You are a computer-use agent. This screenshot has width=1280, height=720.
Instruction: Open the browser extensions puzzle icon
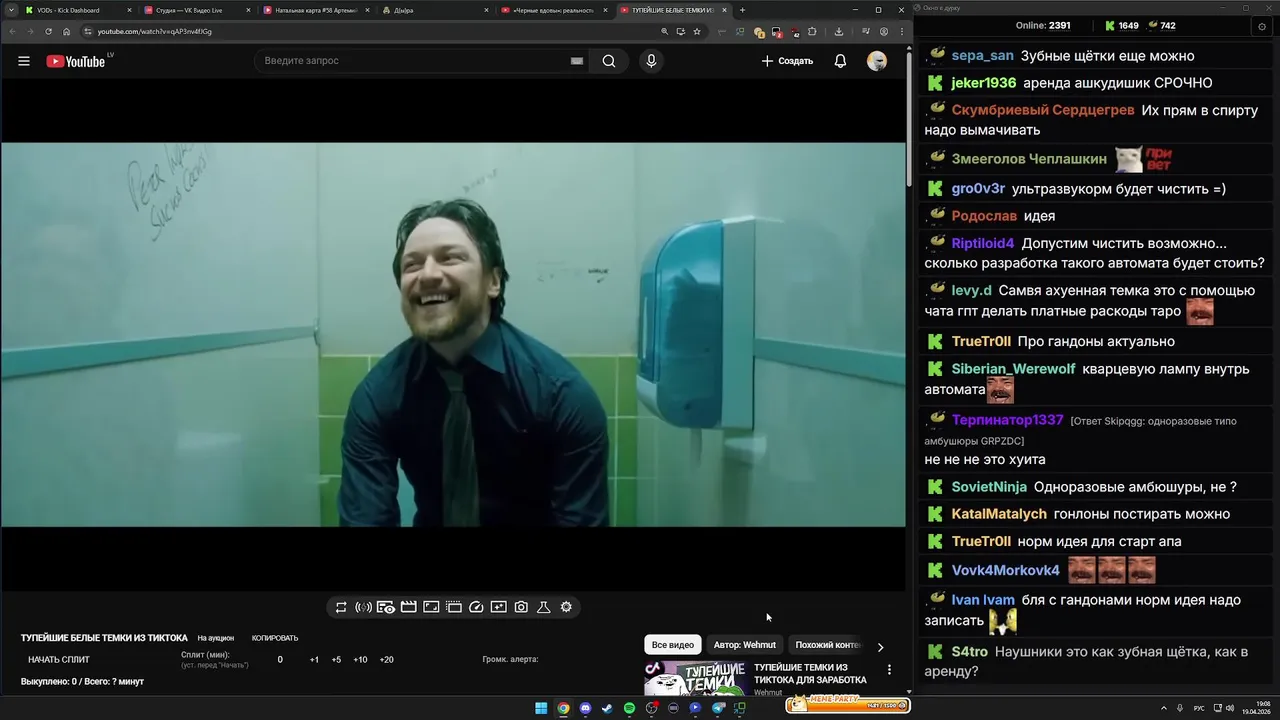[812, 31]
